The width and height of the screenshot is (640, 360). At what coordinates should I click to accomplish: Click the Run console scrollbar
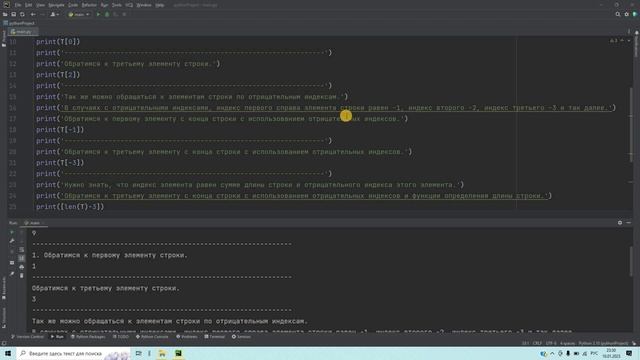pos(631,261)
